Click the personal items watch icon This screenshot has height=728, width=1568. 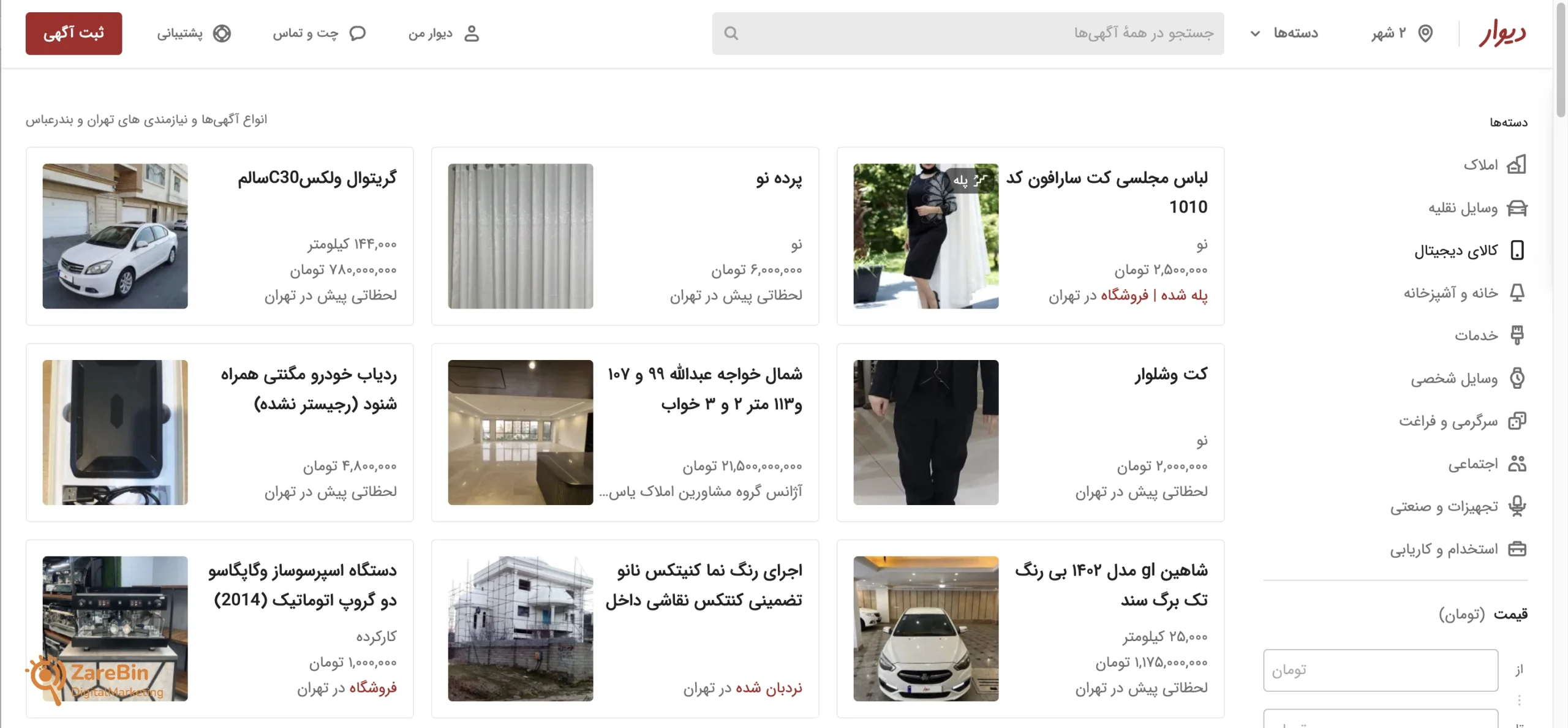pyautogui.click(x=1517, y=378)
